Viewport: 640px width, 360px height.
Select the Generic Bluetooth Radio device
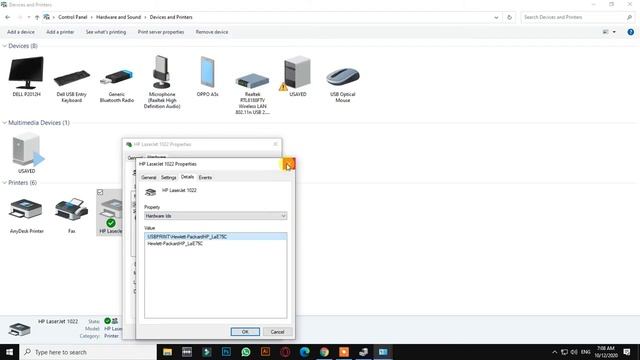pyautogui.click(x=117, y=84)
